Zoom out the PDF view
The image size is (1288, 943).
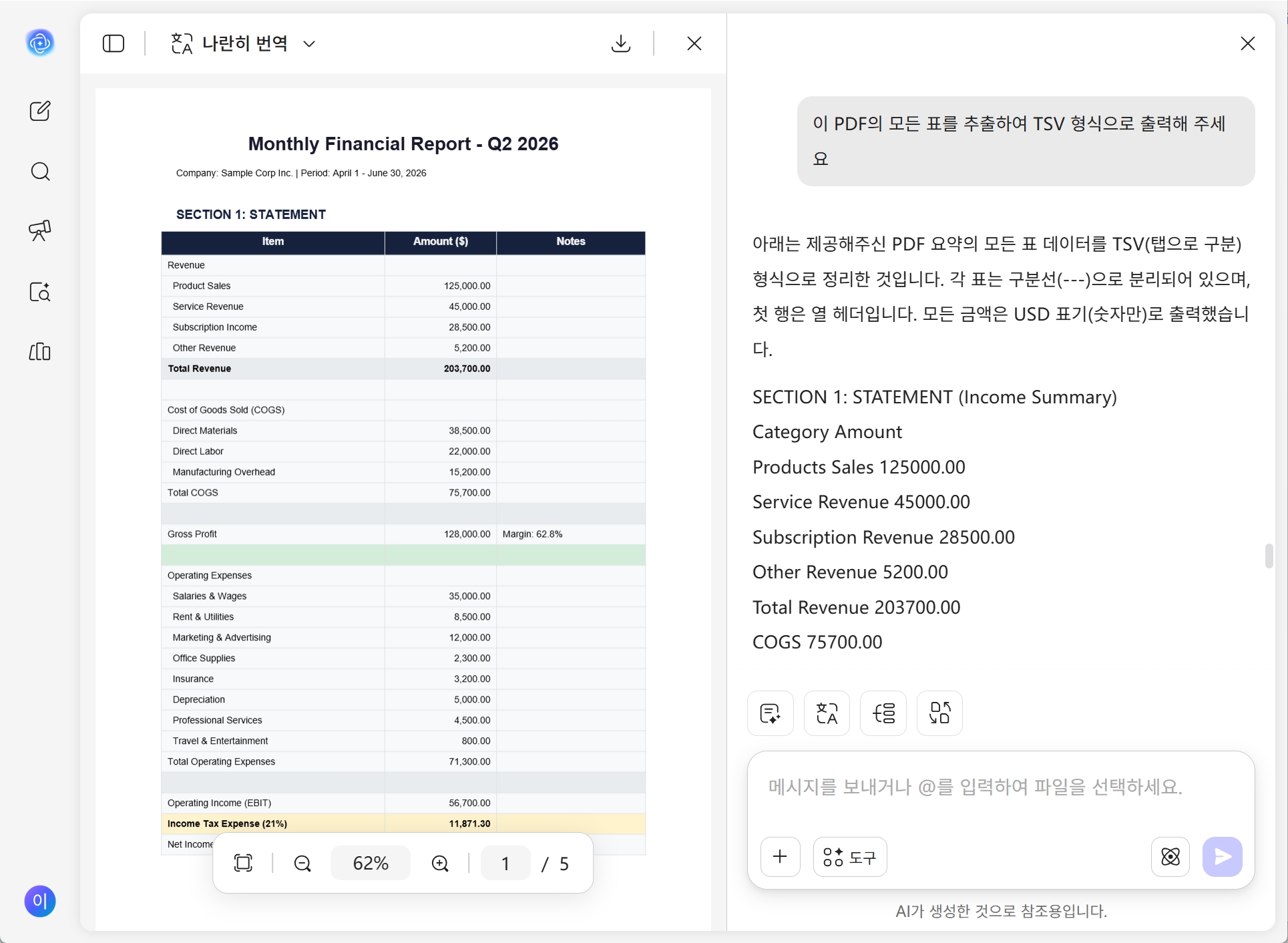[x=302, y=863]
